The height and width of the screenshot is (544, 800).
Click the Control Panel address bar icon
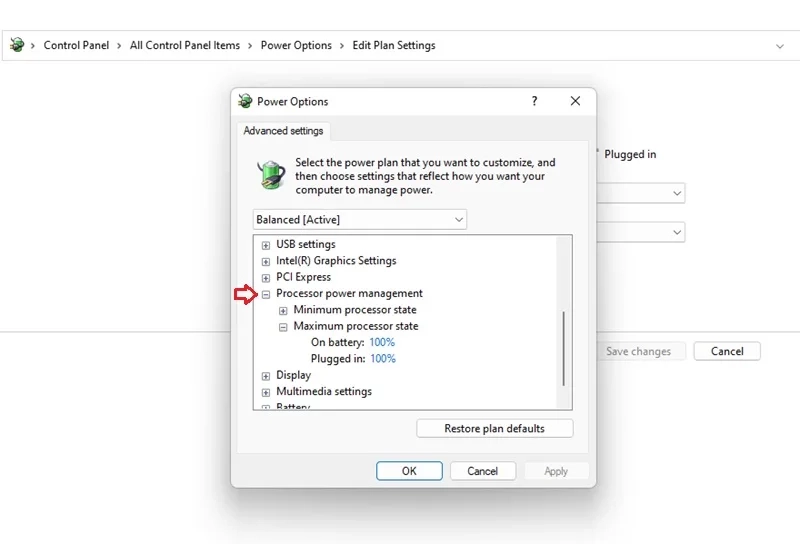click(17, 45)
